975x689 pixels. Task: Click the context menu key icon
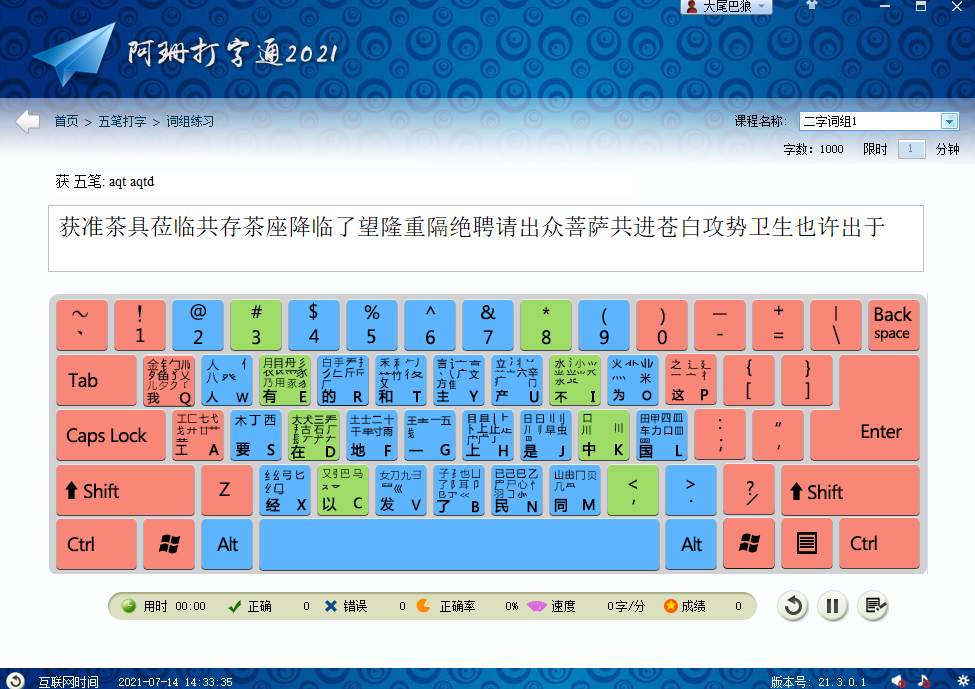click(x=806, y=544)
